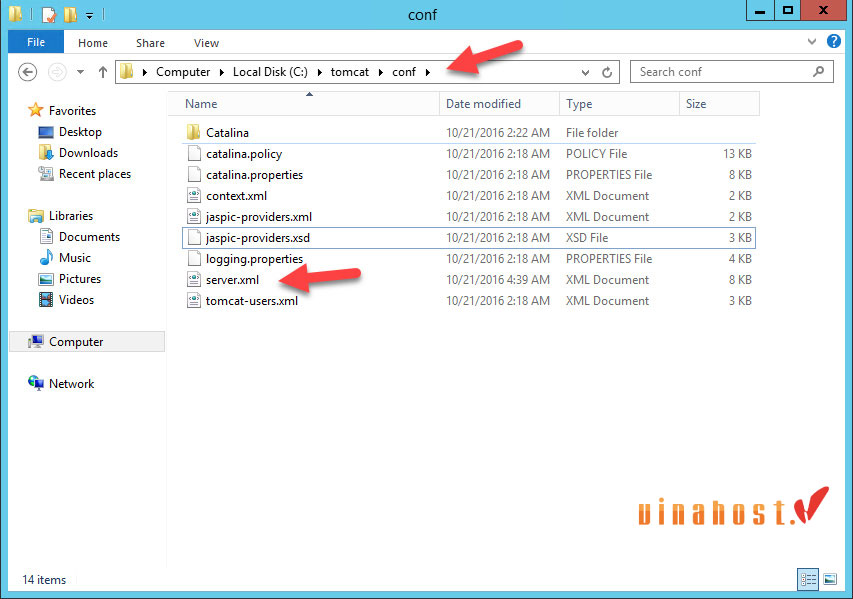Click the tomcat-users.xml file name

click(252, 301)
